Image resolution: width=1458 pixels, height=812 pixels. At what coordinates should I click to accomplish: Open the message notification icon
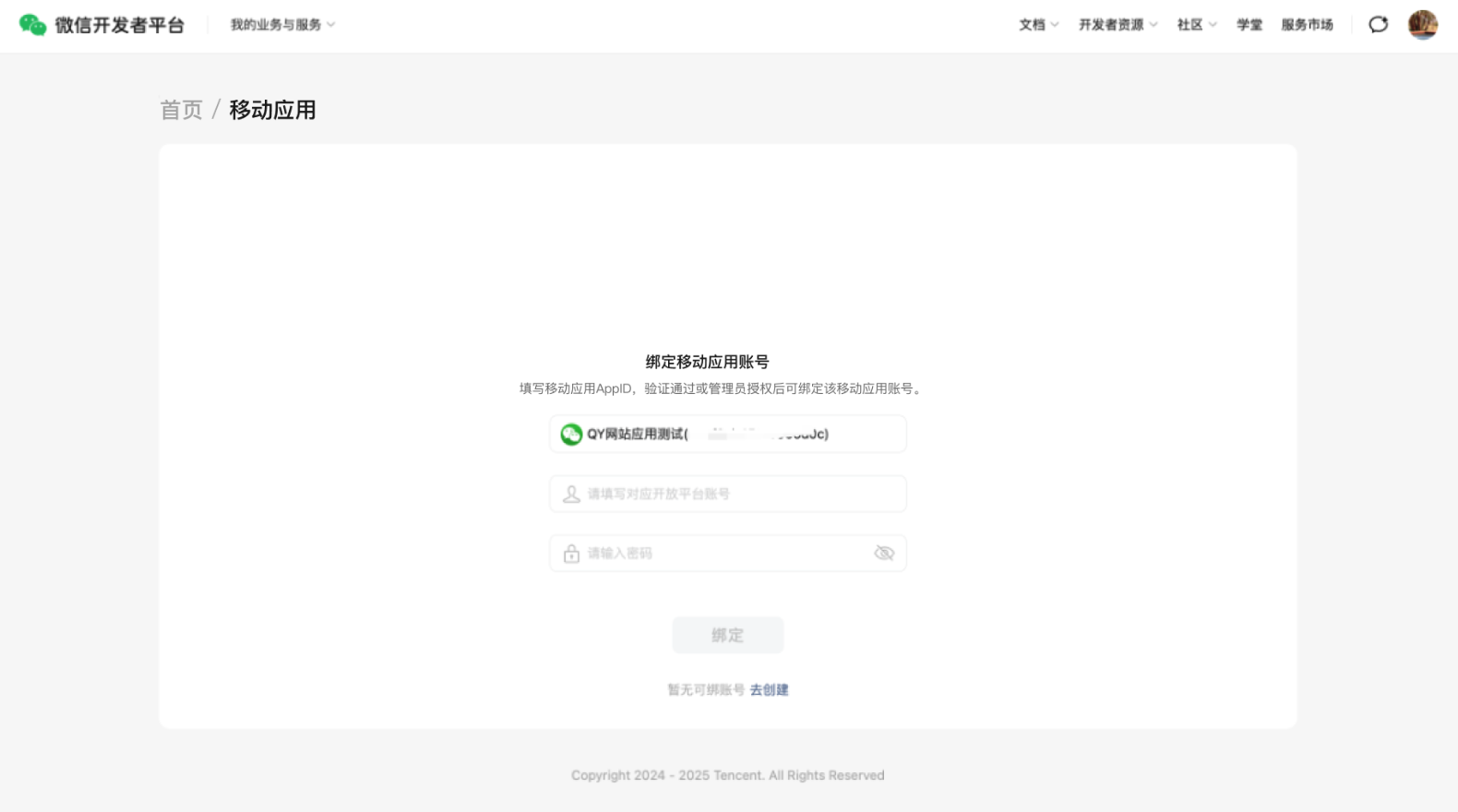(1378, 25)
